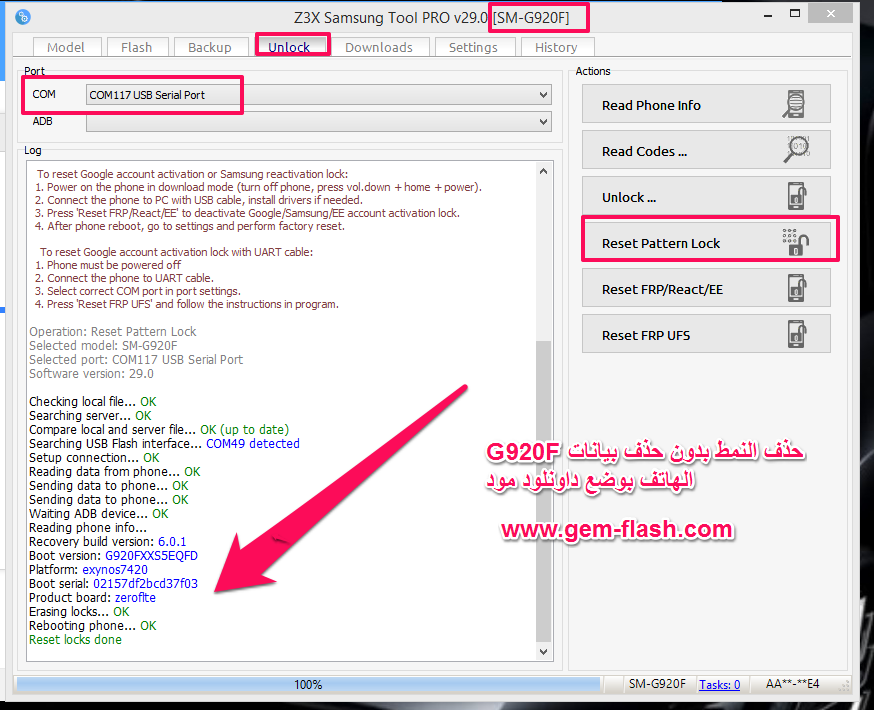874x710 pixels.
Task: Click the 'Recovery build version: 6.0.1' line
Action: pos(108,542)
